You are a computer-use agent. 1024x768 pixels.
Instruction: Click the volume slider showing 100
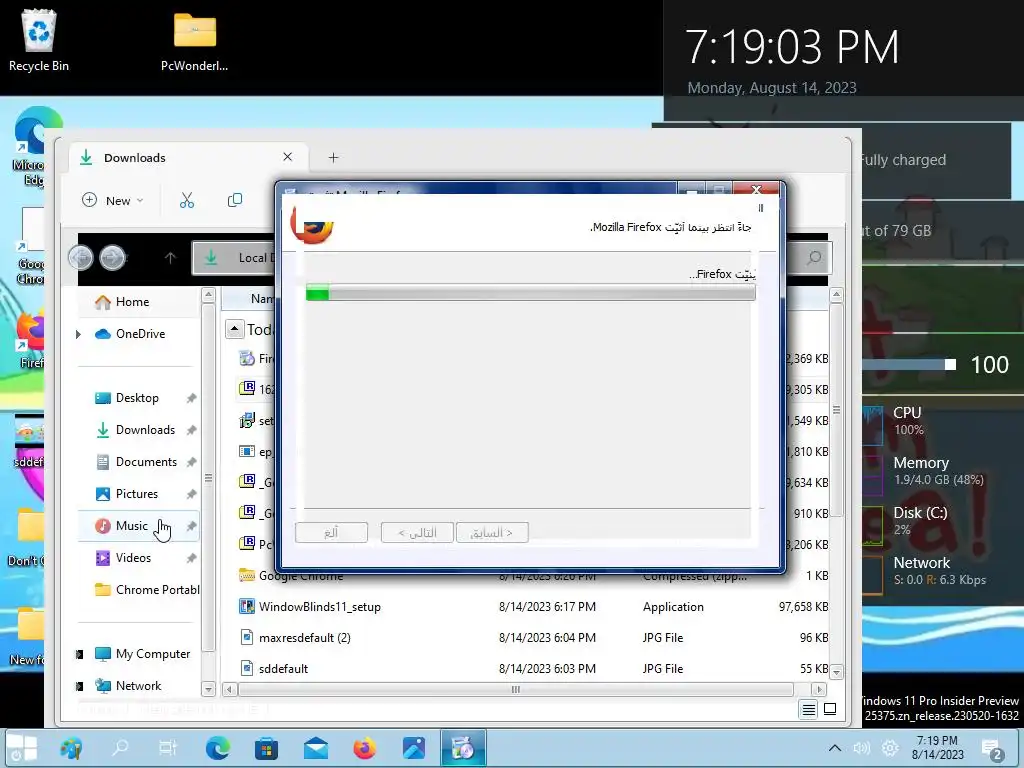tap(909, 364)
